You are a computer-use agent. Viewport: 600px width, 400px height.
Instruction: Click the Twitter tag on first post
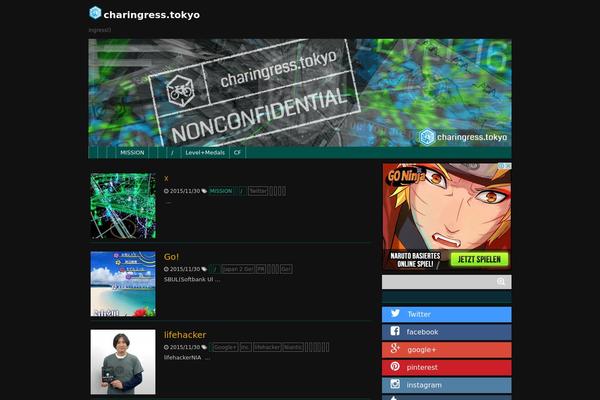258,191
